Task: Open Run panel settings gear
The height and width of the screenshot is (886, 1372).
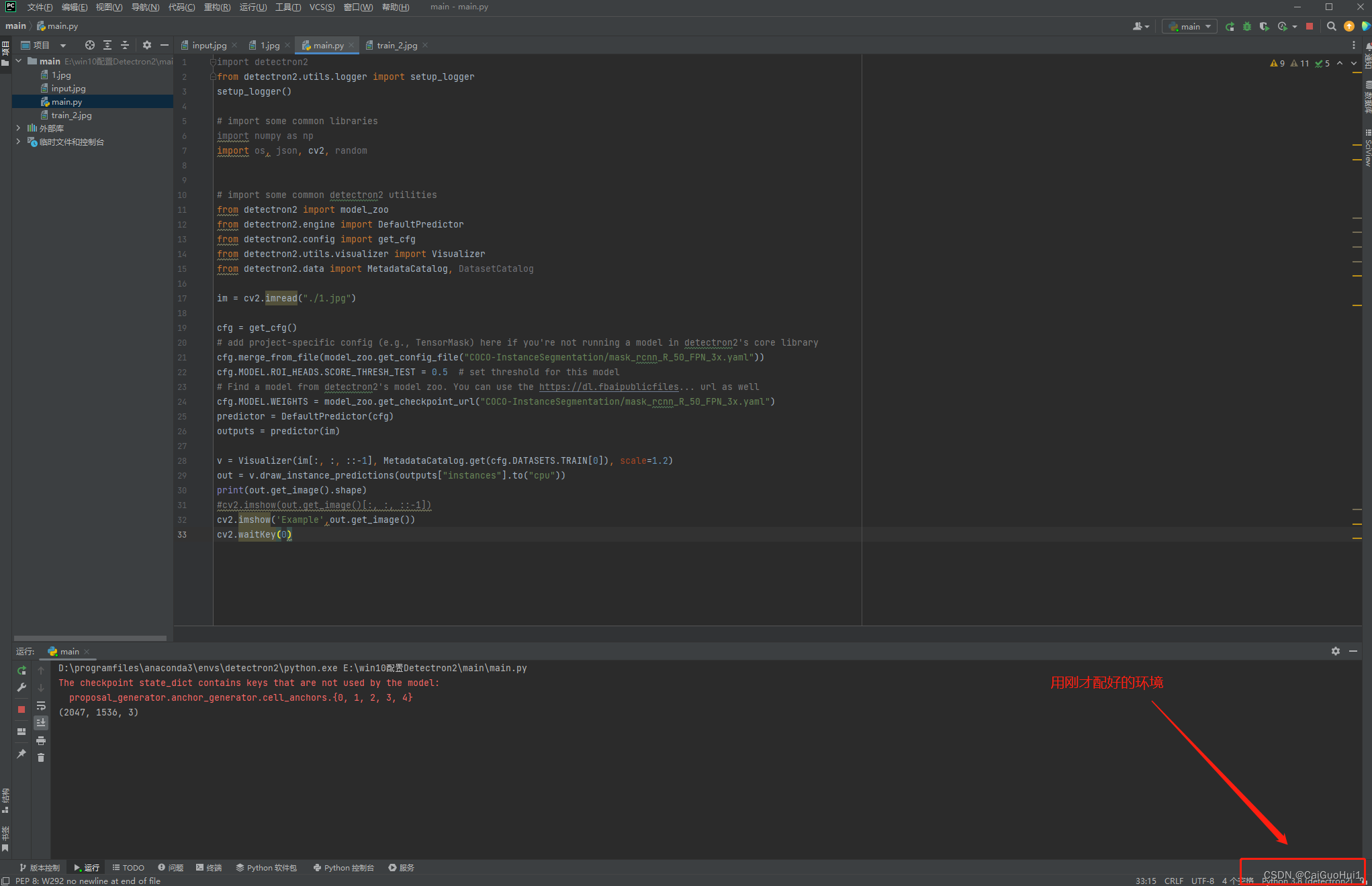Action: 1336,651
